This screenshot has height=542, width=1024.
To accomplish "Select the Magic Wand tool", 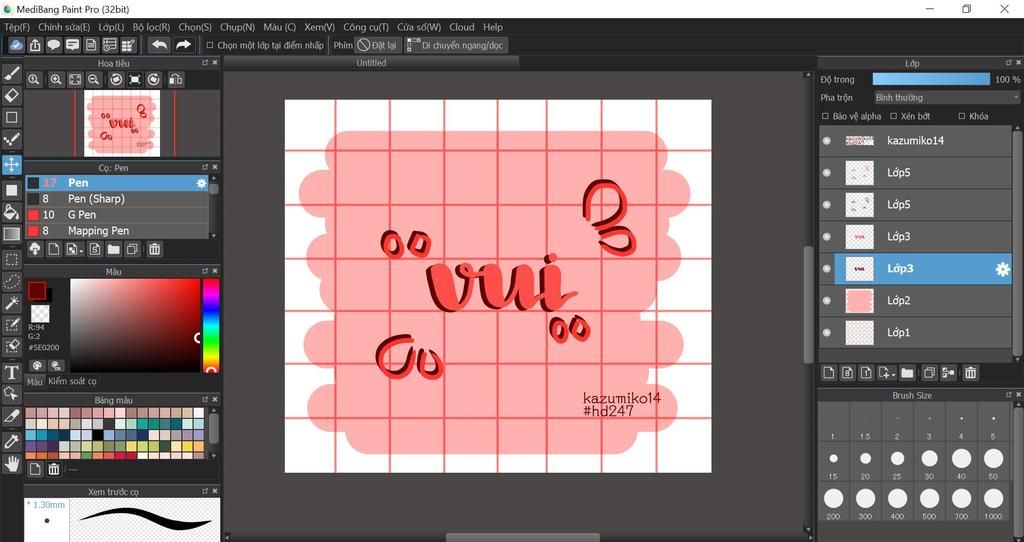I will coord(12,303).
